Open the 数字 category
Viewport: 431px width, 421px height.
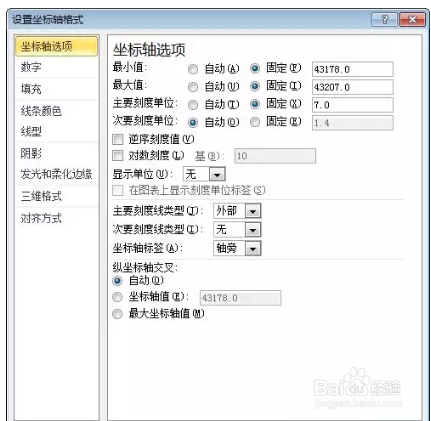pos(57,67)
